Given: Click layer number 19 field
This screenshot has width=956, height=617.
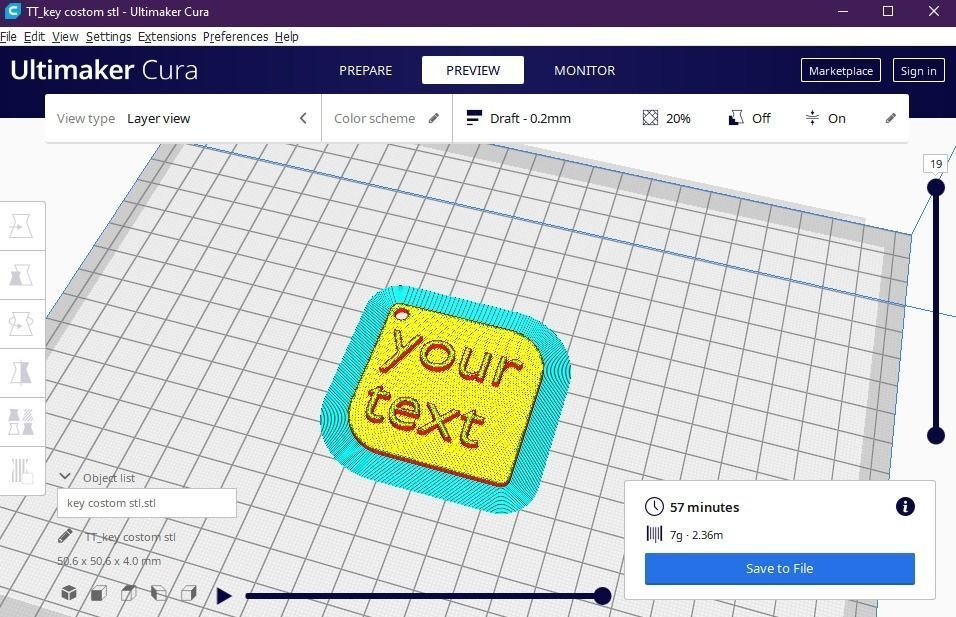Looking at the screenshot, I should point(936,163).
